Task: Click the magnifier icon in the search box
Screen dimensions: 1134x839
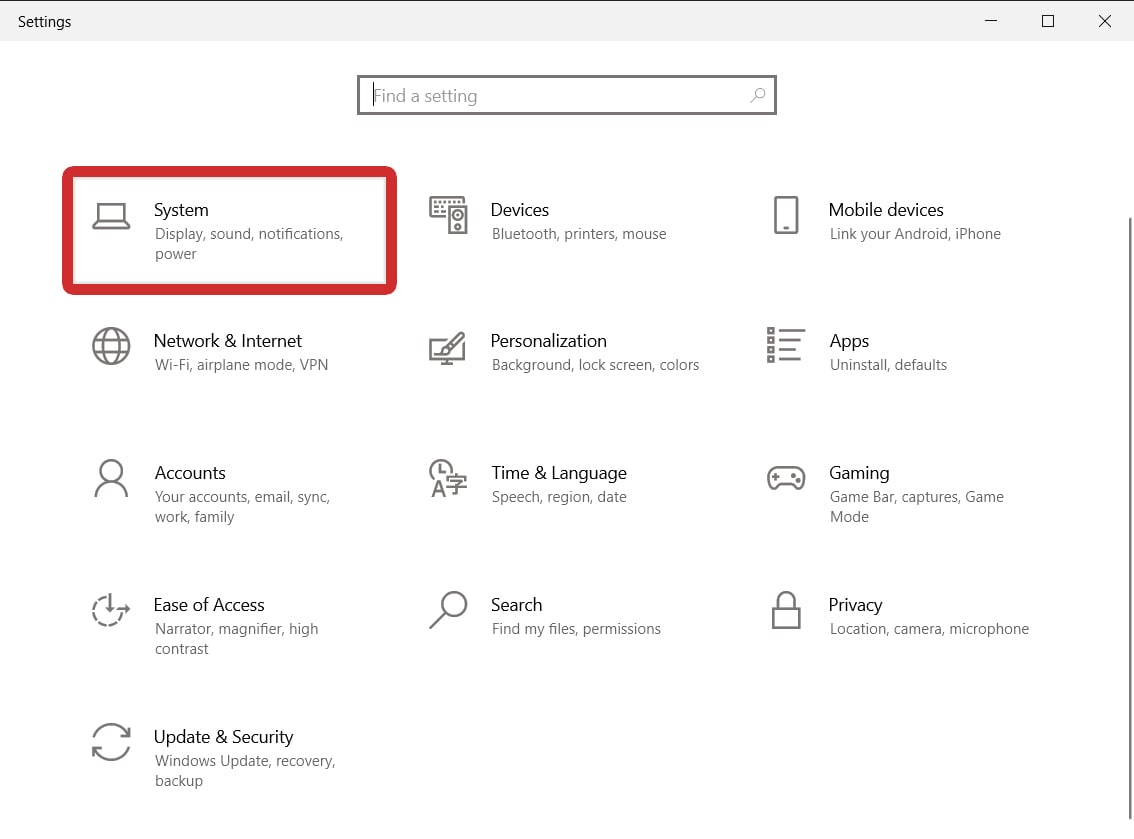Action: 757,95
